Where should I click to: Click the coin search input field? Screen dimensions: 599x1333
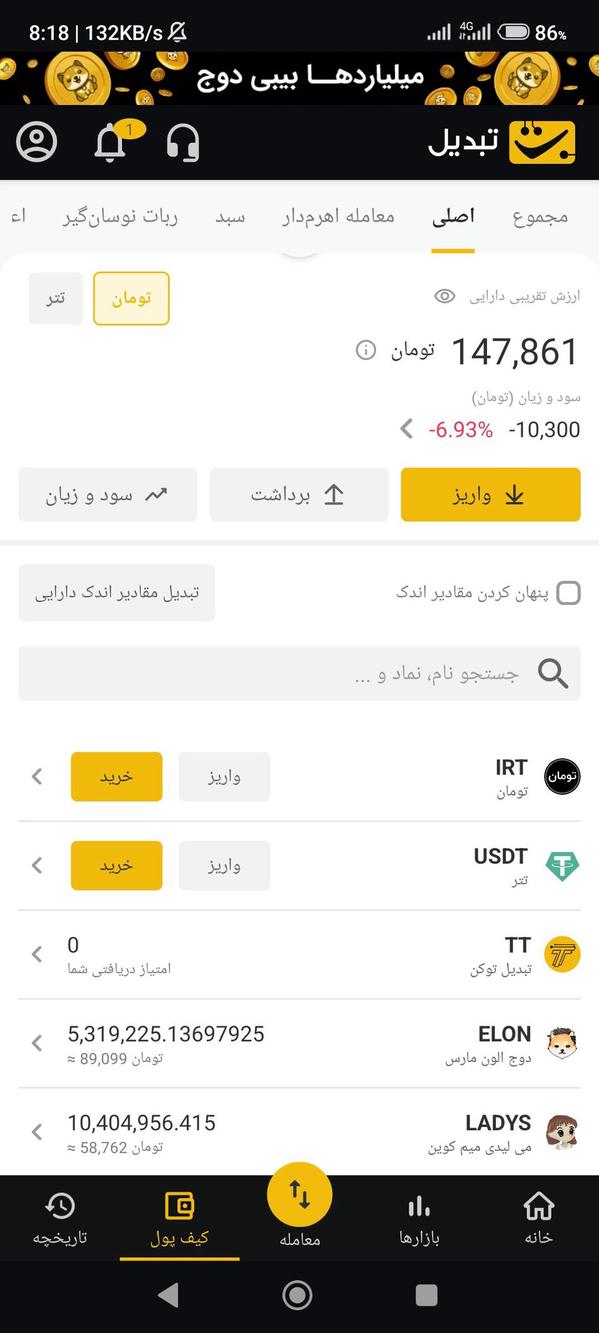pos(300,672)
